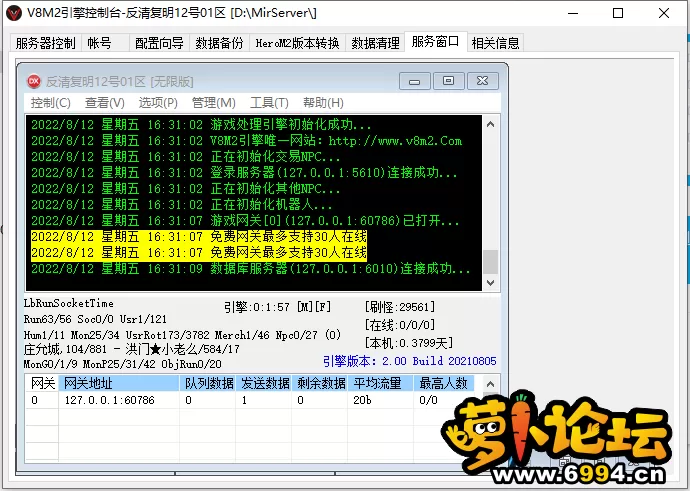Click the 引擎:0:1:57 [M][F] status text
Image resolution: width=690 pixels, height=491 pixels.
(x=278, y=307)
